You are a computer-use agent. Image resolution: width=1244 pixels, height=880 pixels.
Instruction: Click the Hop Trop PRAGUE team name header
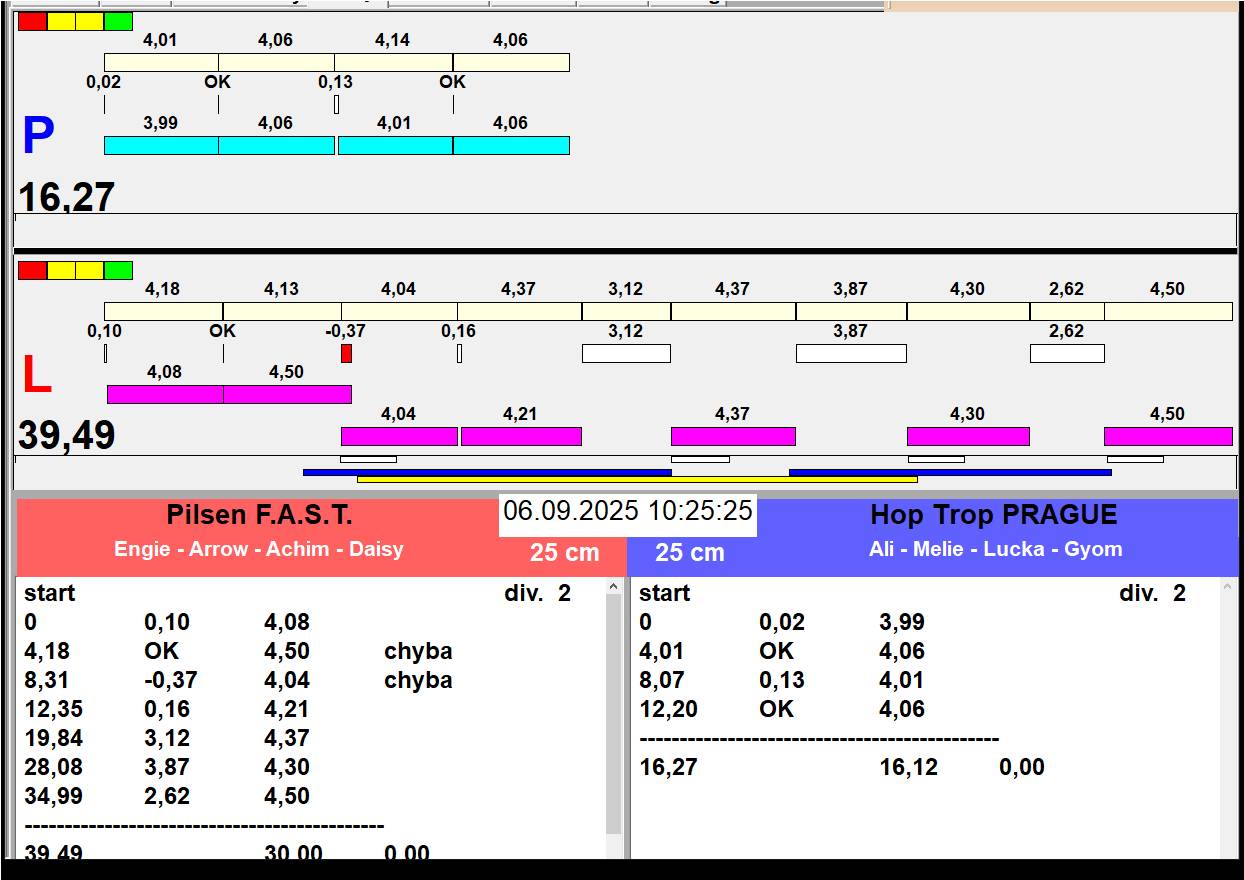(993, 515)
